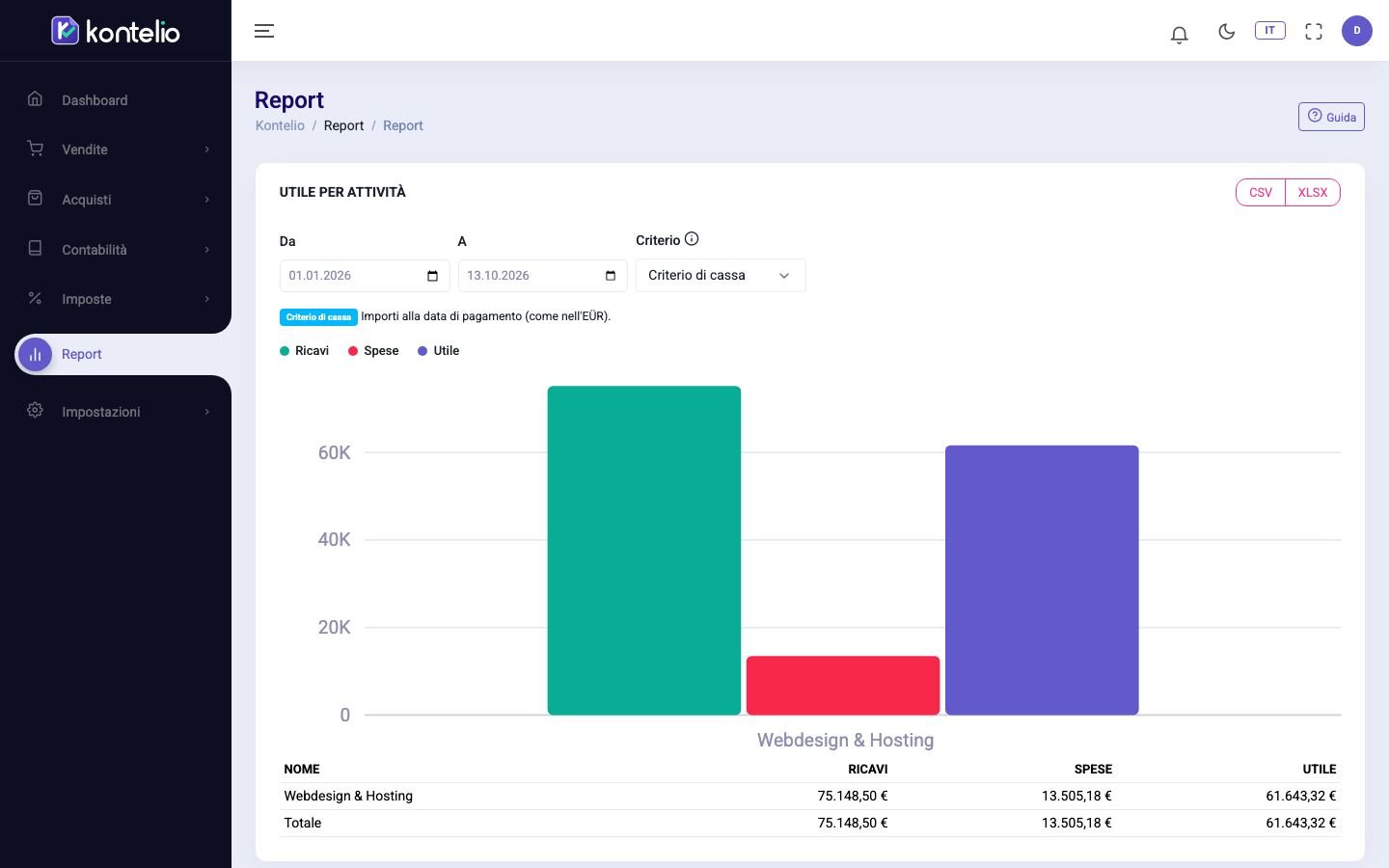1389x868 pixels.
Task: Expand the Impostazioni submenu chevron
Action: (206, 412)
